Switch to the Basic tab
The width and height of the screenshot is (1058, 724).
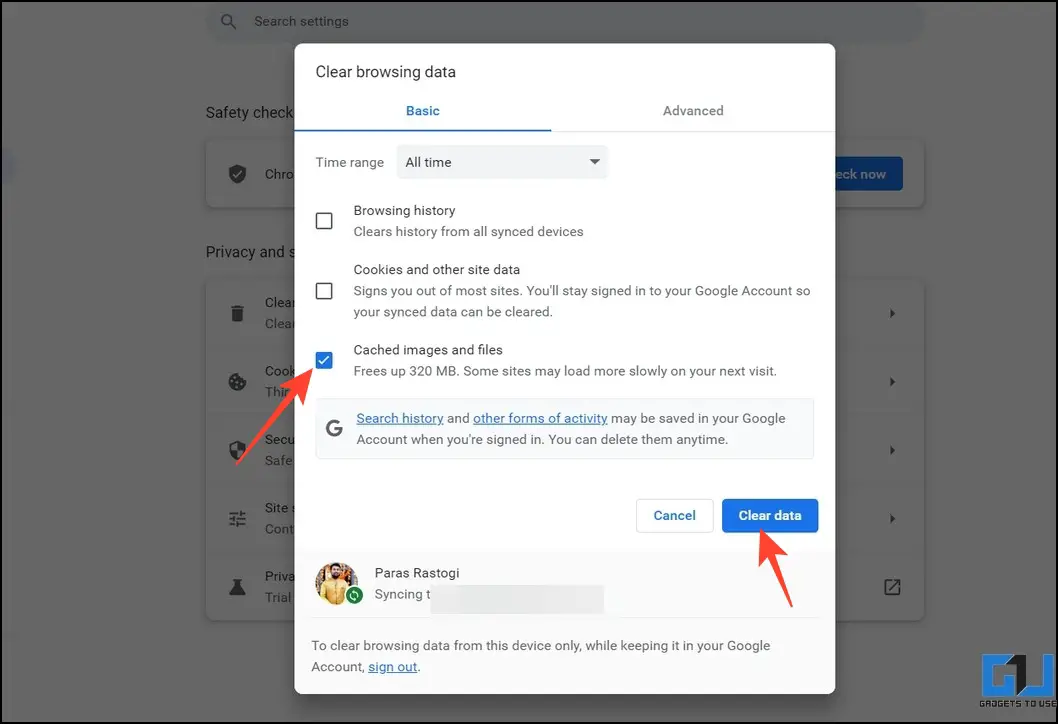tap(422, 111)
